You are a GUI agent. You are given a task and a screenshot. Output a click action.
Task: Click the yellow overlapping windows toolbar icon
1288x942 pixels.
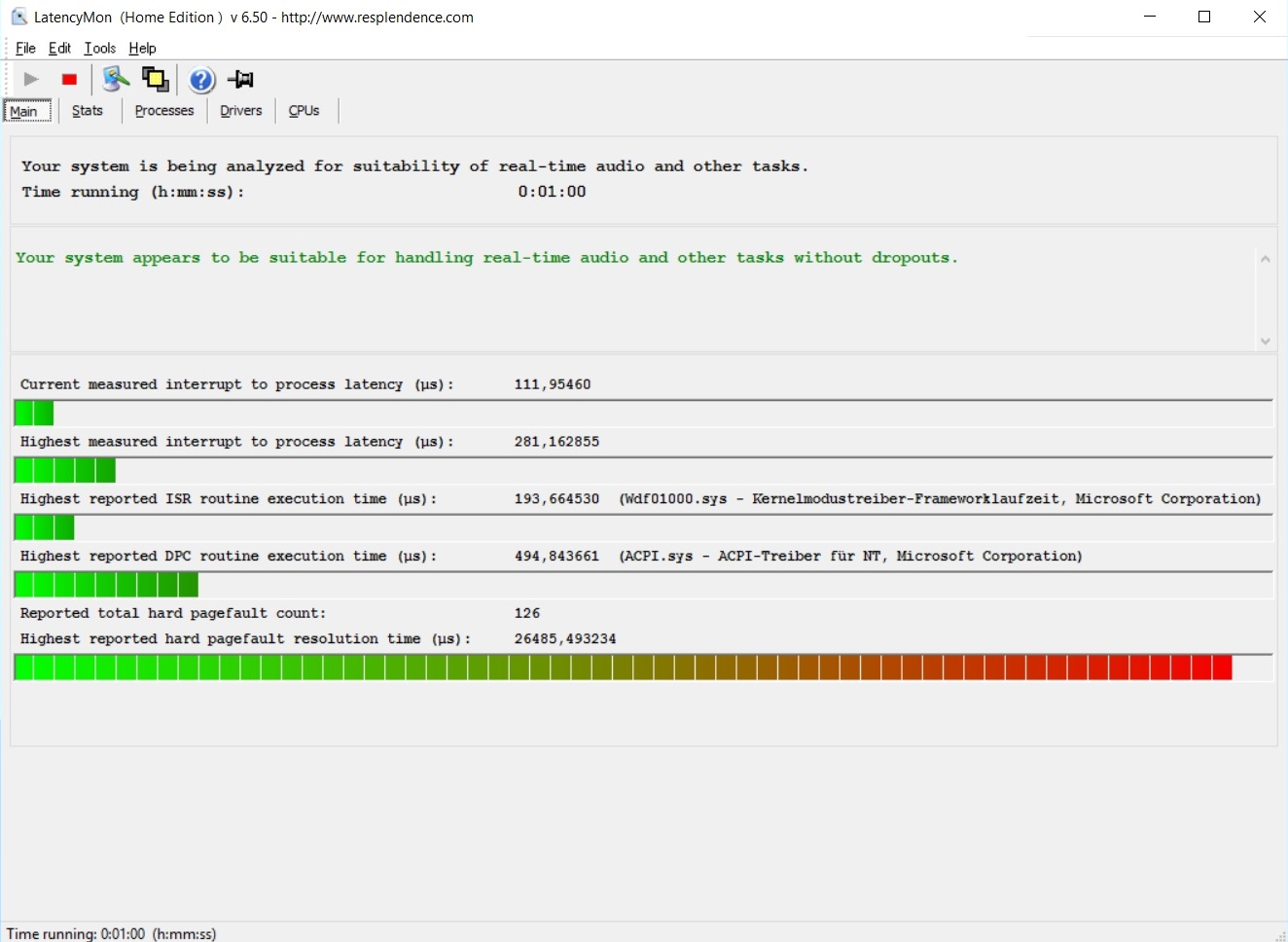tap(156, 79)
